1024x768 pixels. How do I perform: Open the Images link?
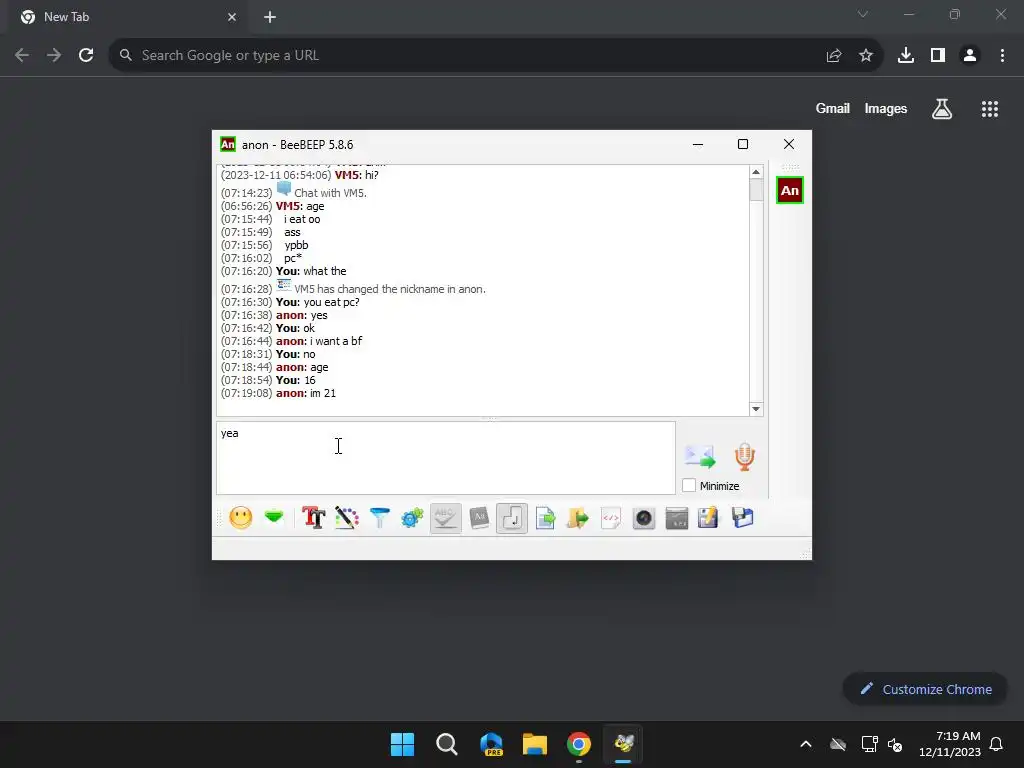[886, 108]
